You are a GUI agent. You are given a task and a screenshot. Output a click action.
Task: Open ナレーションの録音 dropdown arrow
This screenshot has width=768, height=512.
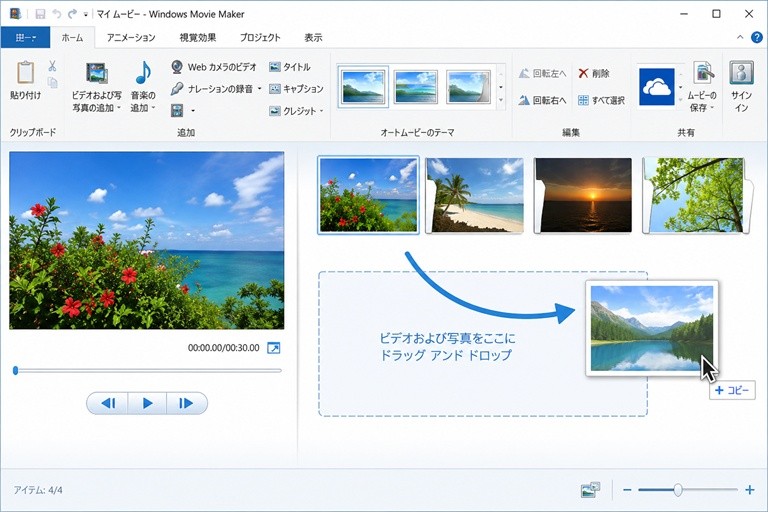tap(260, 89)
